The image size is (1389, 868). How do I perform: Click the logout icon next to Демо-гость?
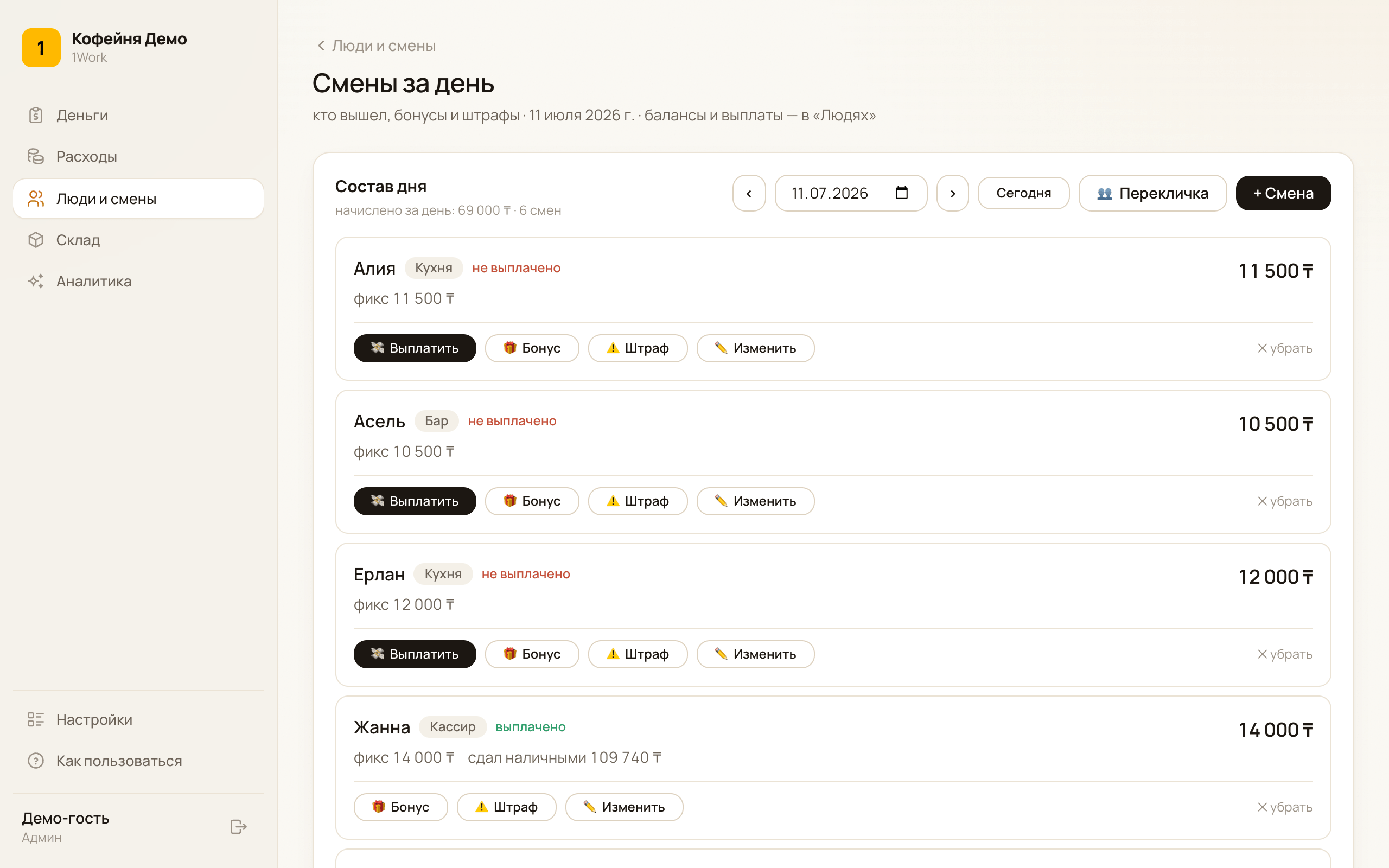click(x=239, y=827)
